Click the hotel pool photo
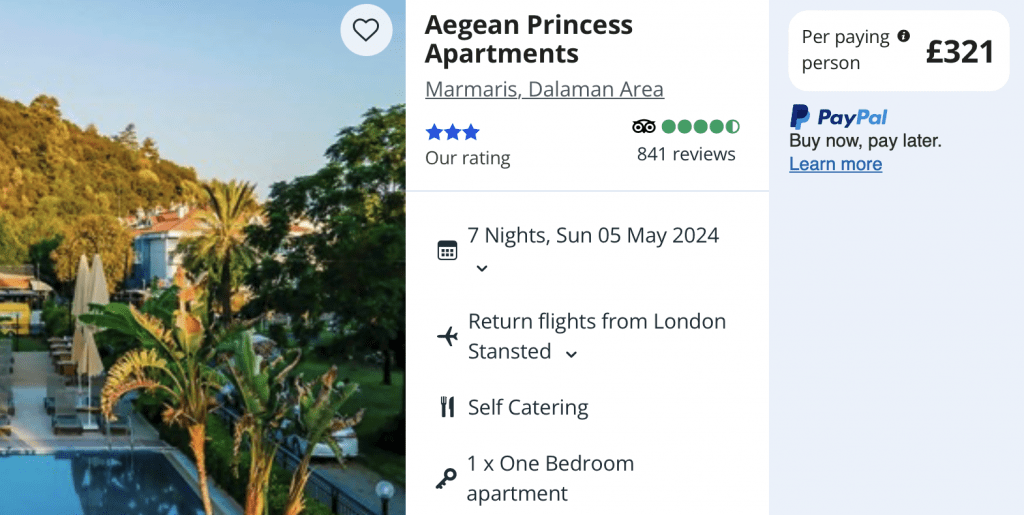1024x515 pixels. click(202, 300)
